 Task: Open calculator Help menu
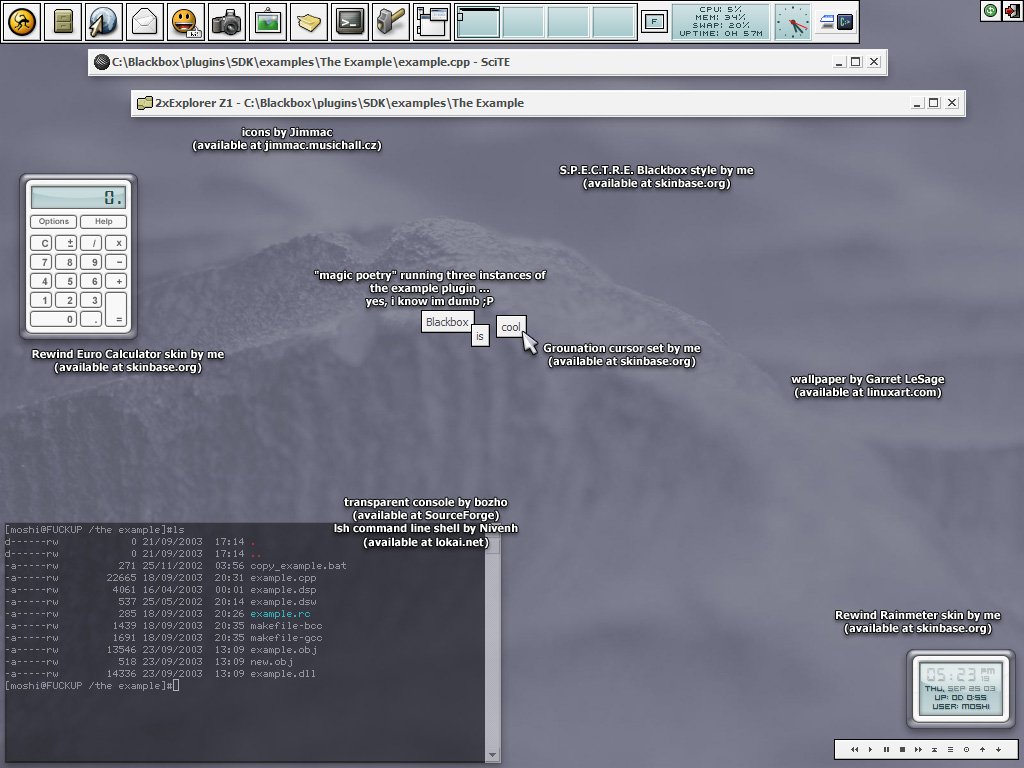[x=103, y=221]
